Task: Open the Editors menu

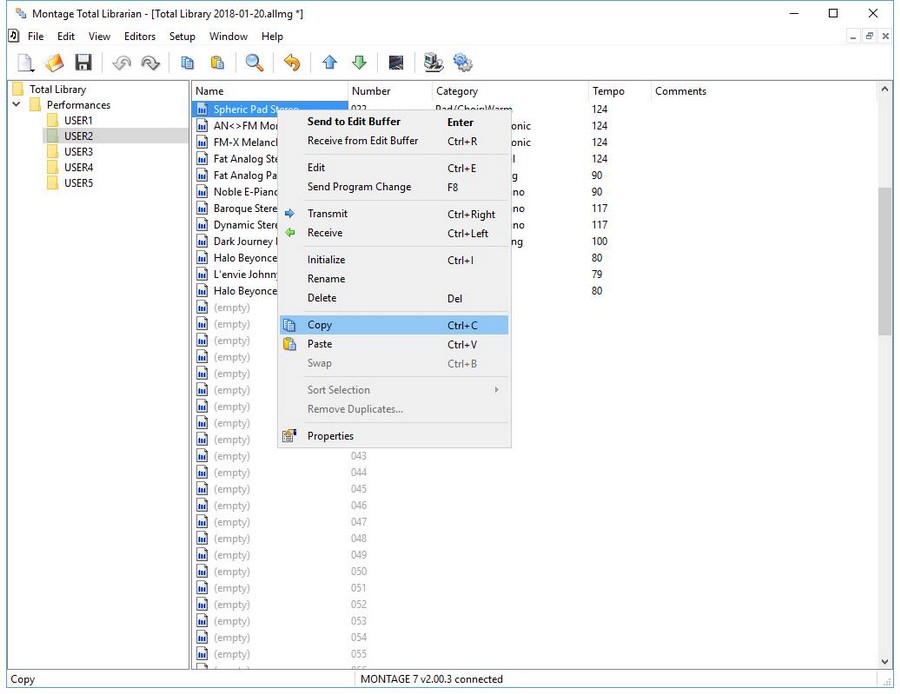Action: point(139,37)
